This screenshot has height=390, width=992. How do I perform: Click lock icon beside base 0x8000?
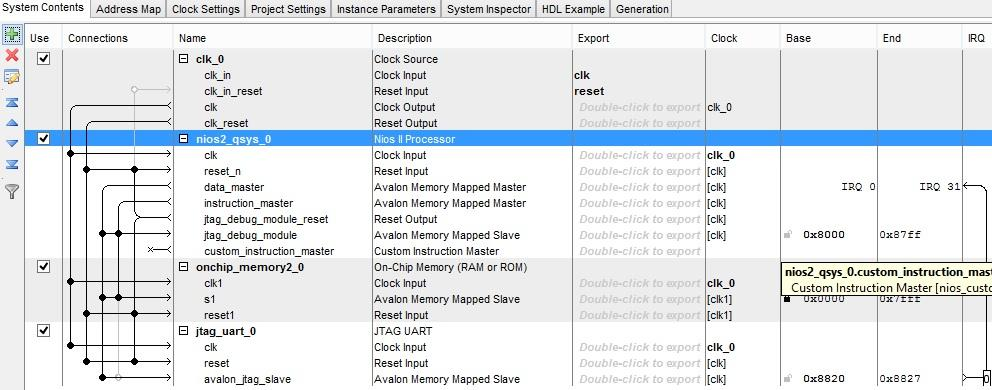(x=788, y=235)
